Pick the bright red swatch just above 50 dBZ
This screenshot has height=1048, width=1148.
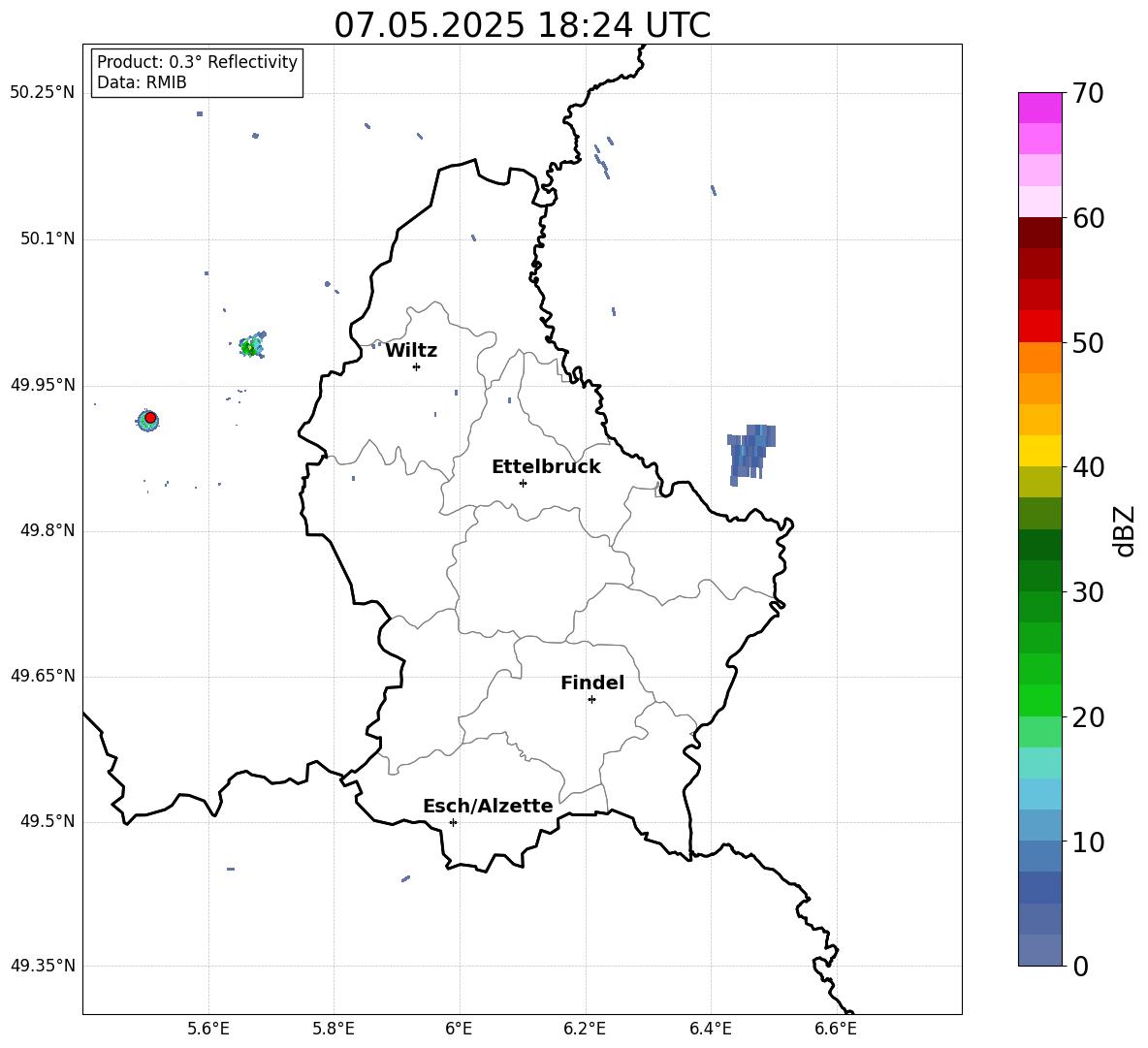click(x=1040, y=327)
